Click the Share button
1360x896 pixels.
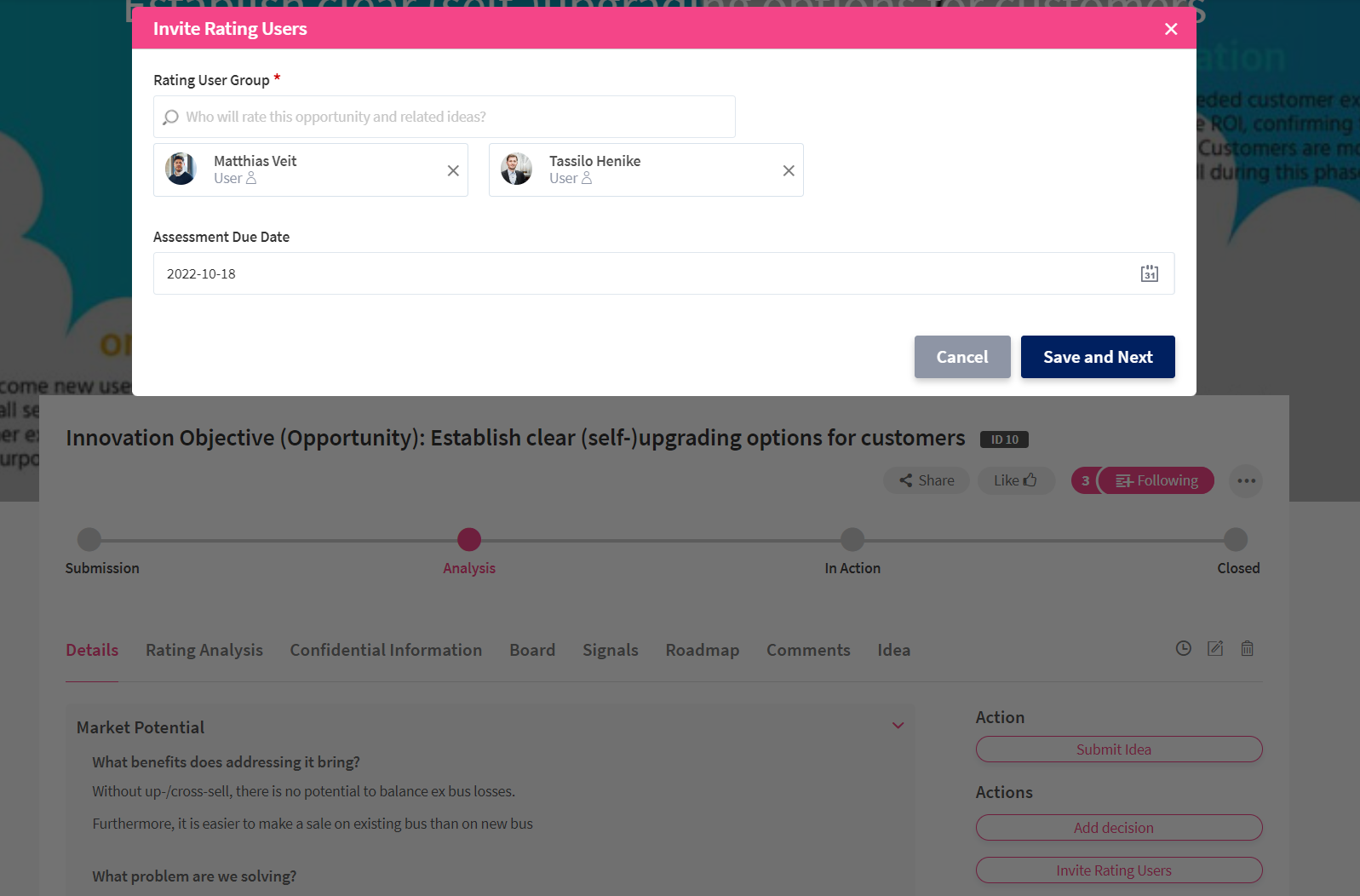(x=927, y=481)
